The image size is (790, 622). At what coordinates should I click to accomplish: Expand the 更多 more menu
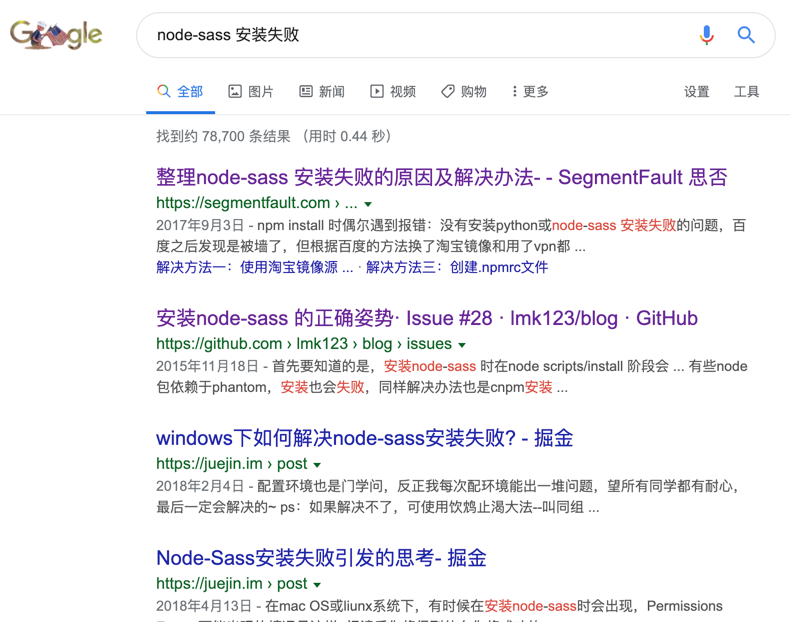coord(530,91)
